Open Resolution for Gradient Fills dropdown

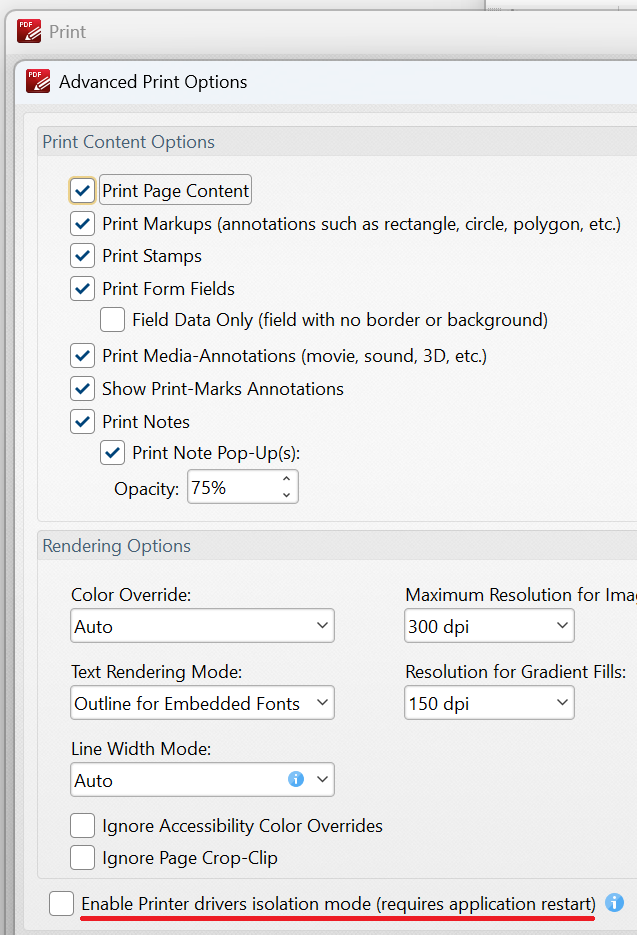(489, 702)
